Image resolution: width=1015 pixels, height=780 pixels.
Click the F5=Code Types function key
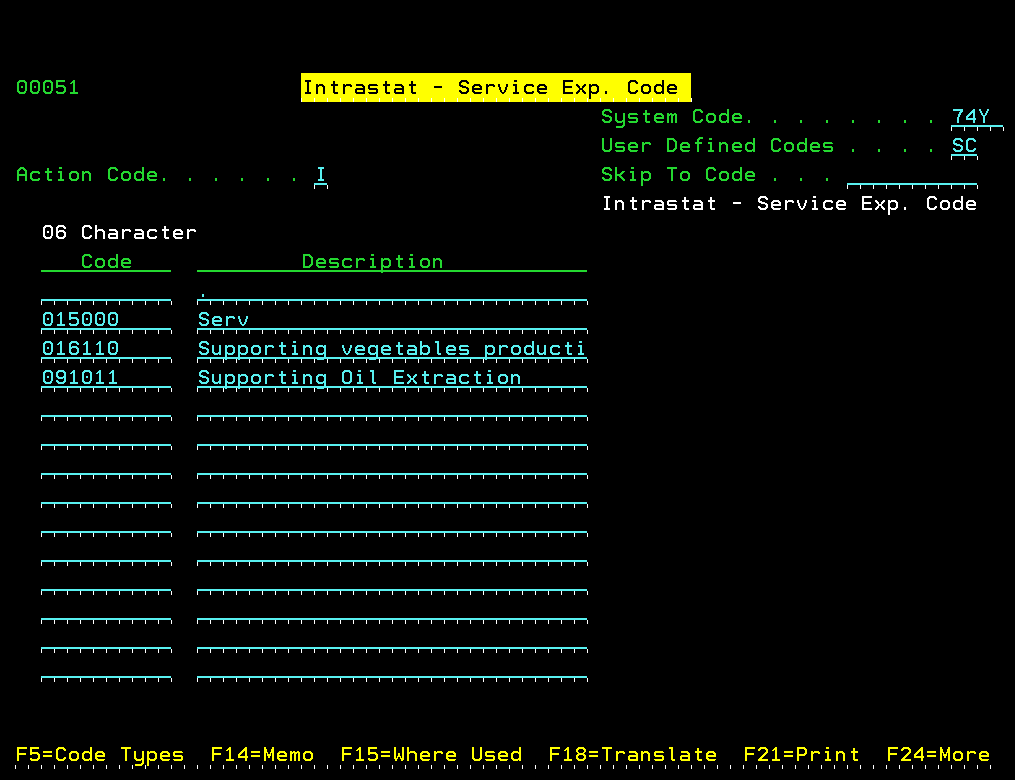[x=100, y=755]
